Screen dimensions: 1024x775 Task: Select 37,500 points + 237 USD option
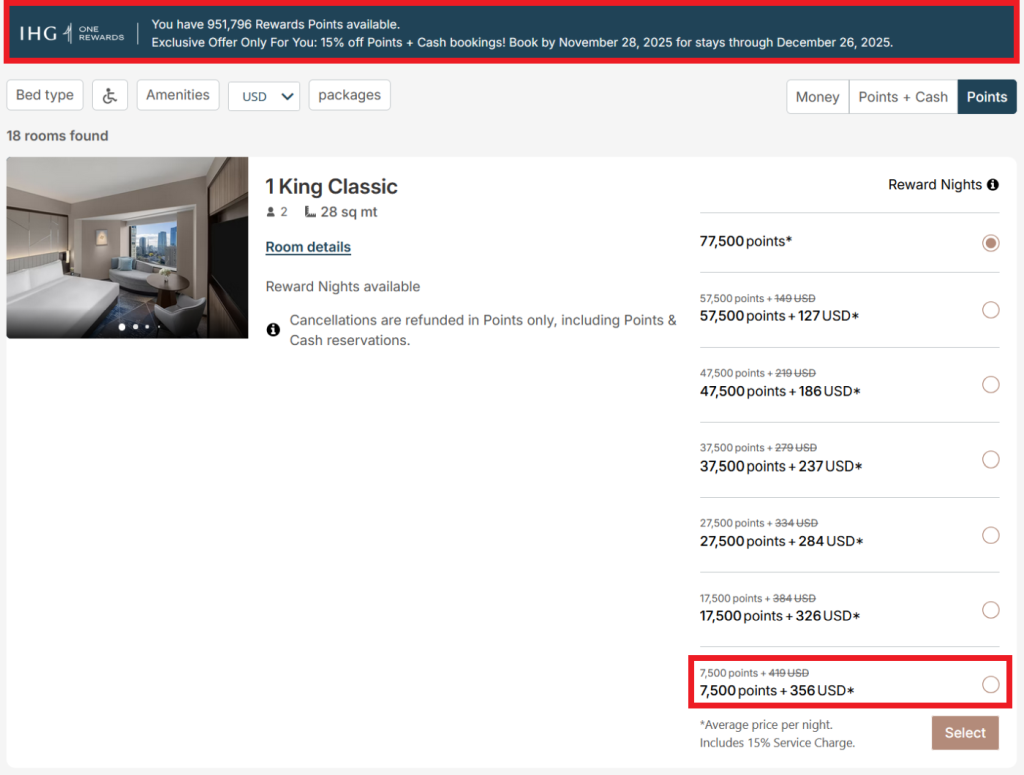pos(990,460)
